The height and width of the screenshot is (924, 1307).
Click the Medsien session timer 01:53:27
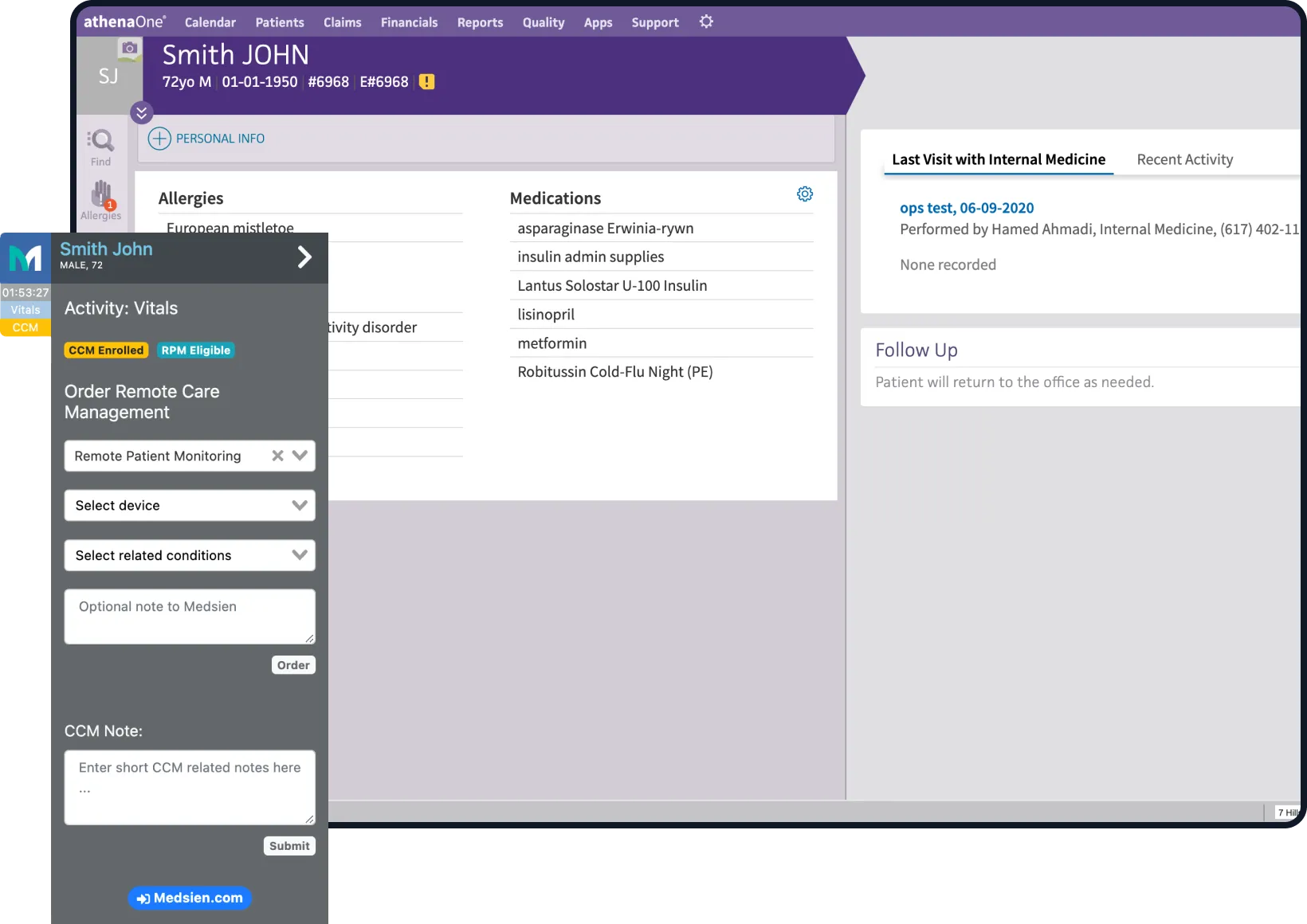pyautogui.click(x=26, y=292)
